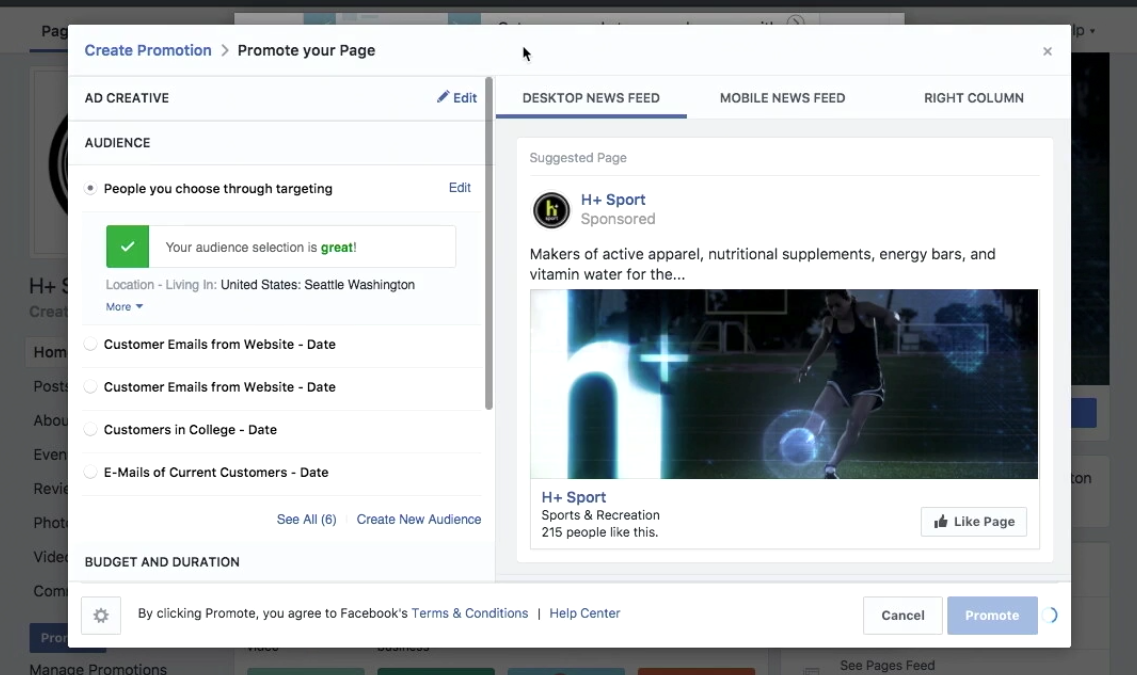Click H+ Sport title below ad image
1137x675 pixels.
pos(574,497)
